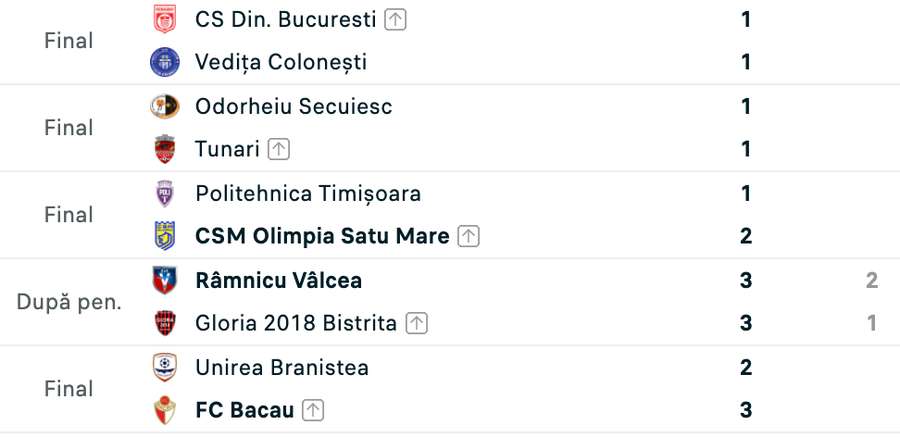Click the Râmnicu Vâlcea team crest

pyautogui.click(x=165, y=280)
